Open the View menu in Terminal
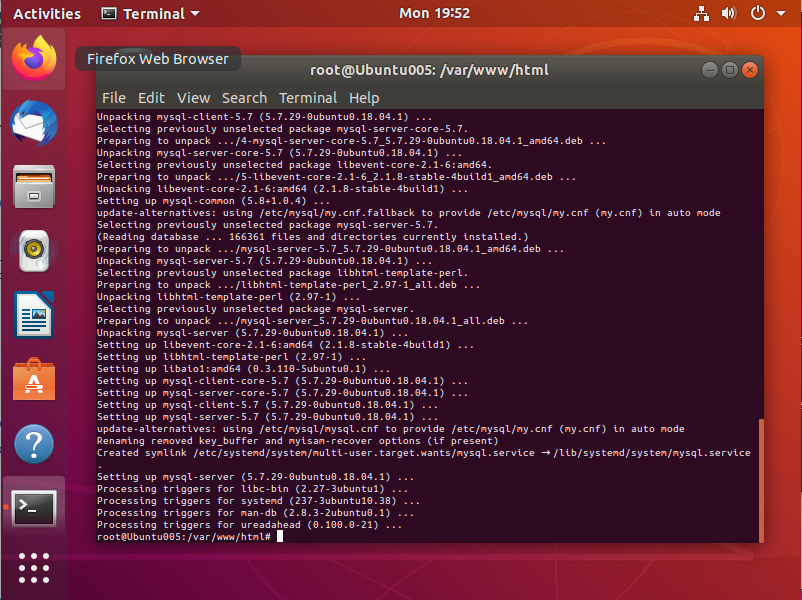This screenshot has width=802, height=600. [193, 98]
